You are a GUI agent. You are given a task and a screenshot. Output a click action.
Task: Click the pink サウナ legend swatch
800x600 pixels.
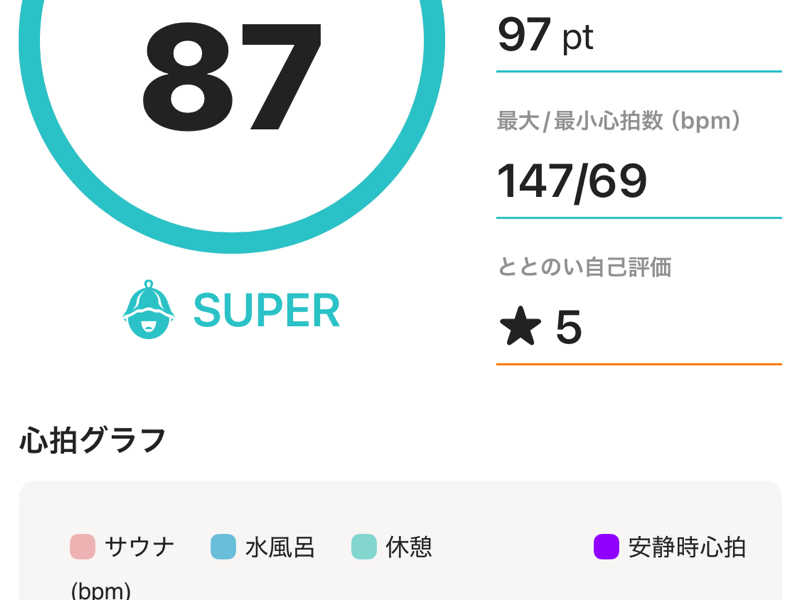click(82, 547)
